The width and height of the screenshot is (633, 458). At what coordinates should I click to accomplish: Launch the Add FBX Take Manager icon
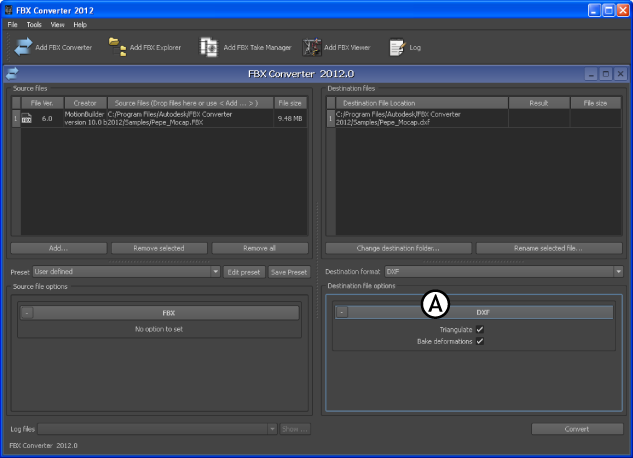(209, 47)
